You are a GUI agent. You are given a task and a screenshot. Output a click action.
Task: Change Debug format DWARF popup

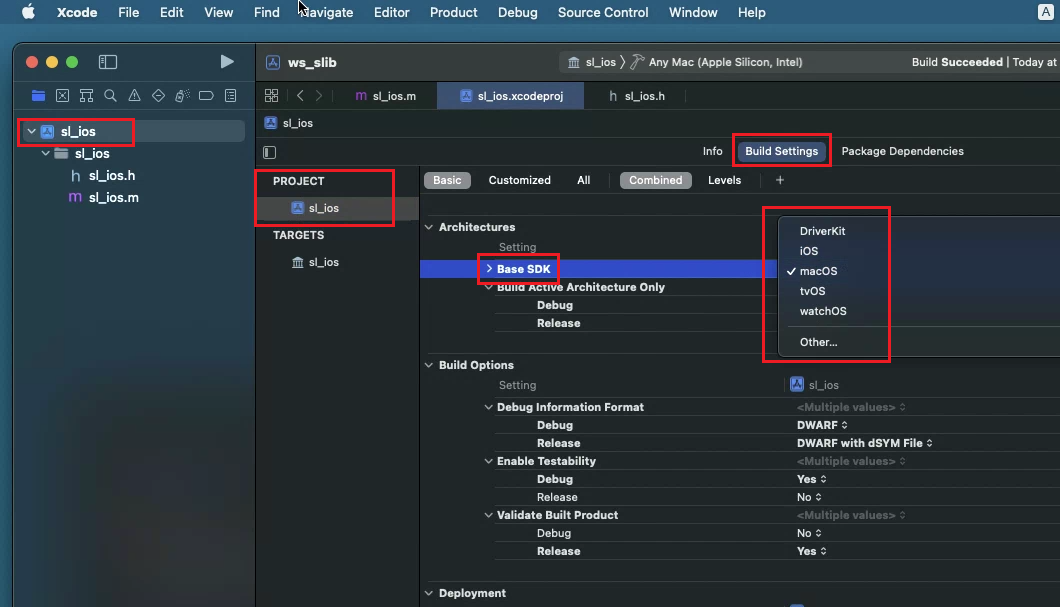pos(822,424)
